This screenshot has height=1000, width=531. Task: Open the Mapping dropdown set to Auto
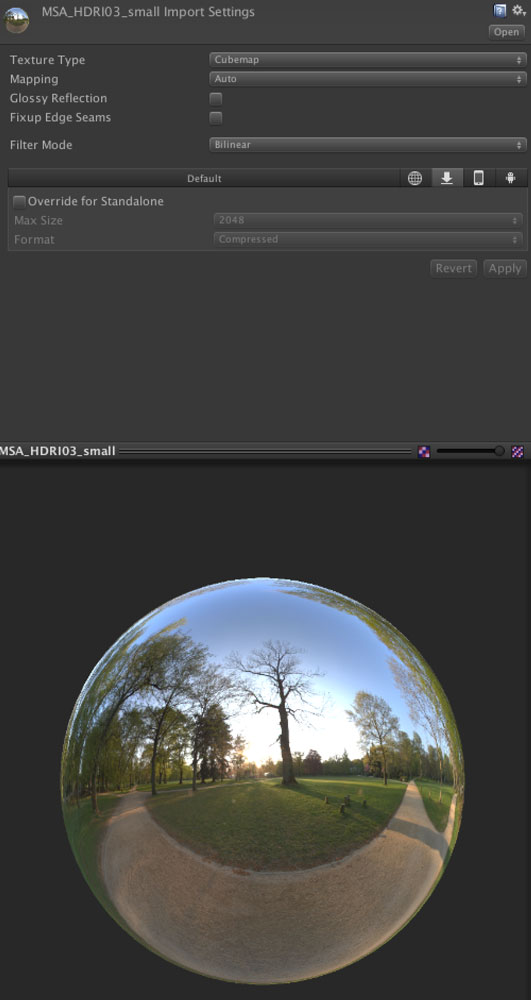tap(368, 79)
